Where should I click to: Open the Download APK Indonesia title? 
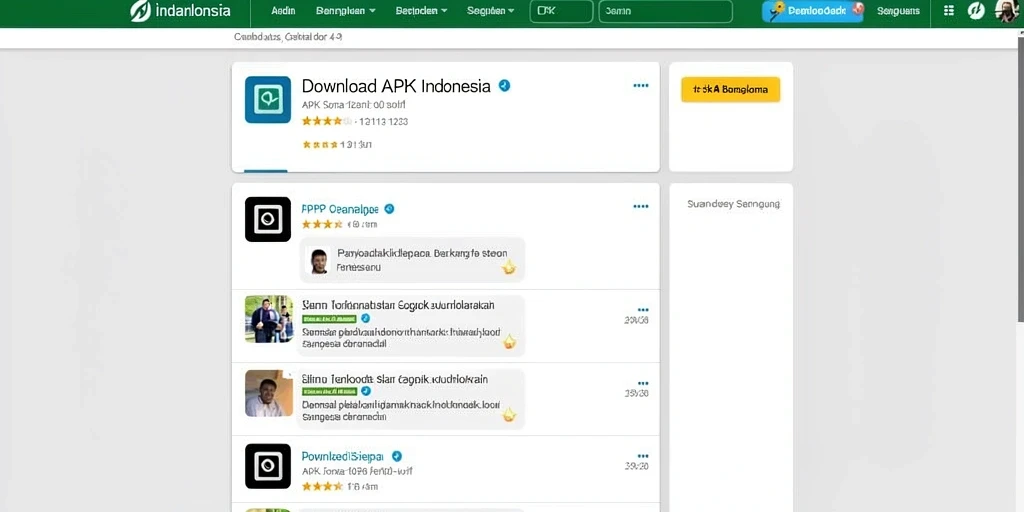(x=396, y=86)
